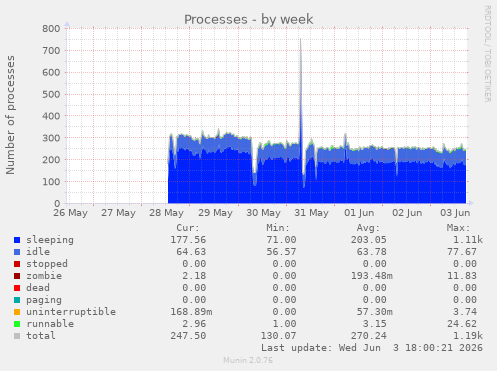The image size is (497, 371).
Task: Click runnable current value 2.96
Action: coord(194,324)
